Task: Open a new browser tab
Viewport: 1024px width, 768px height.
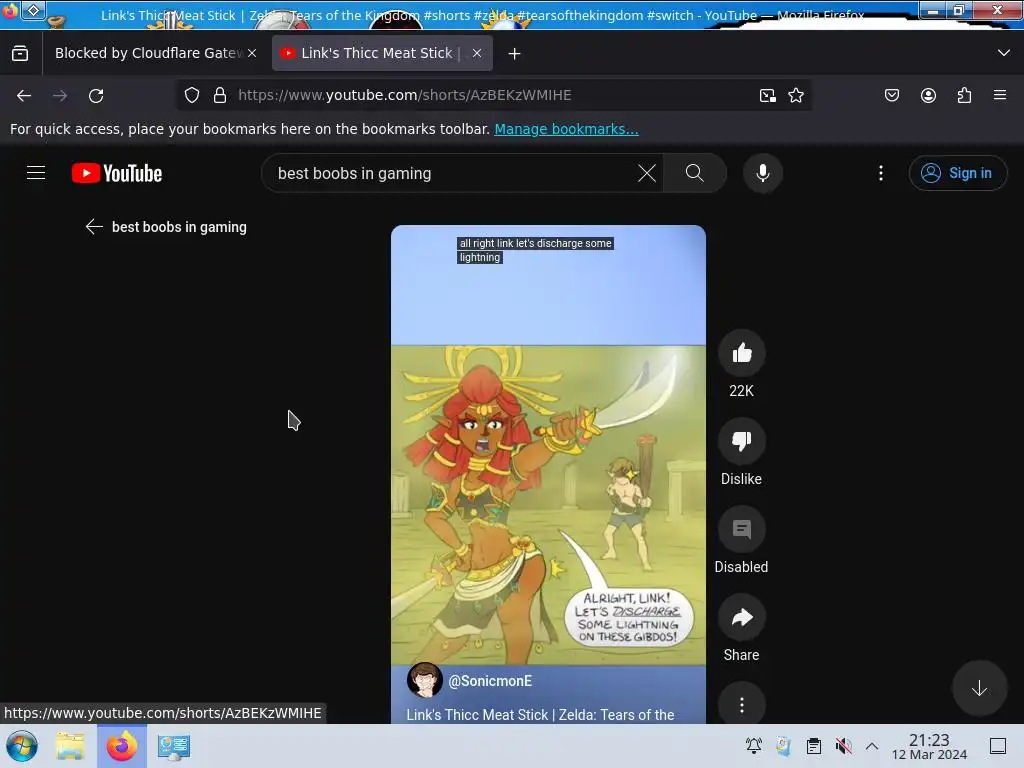Action: click(x=515, y=54)
